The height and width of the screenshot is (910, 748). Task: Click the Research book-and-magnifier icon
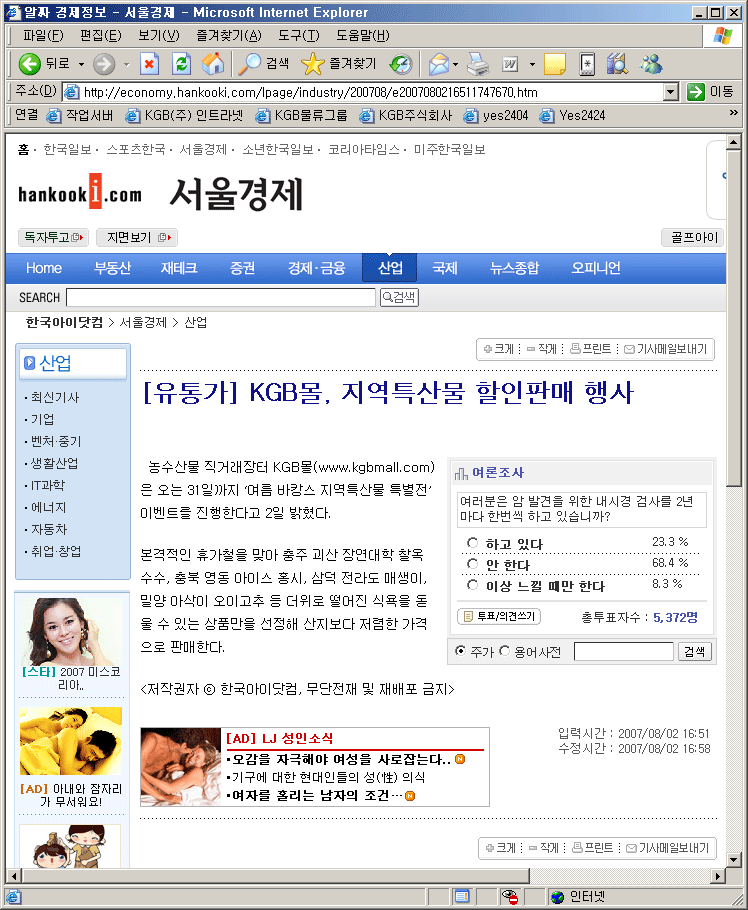click(x=617, y=64)
